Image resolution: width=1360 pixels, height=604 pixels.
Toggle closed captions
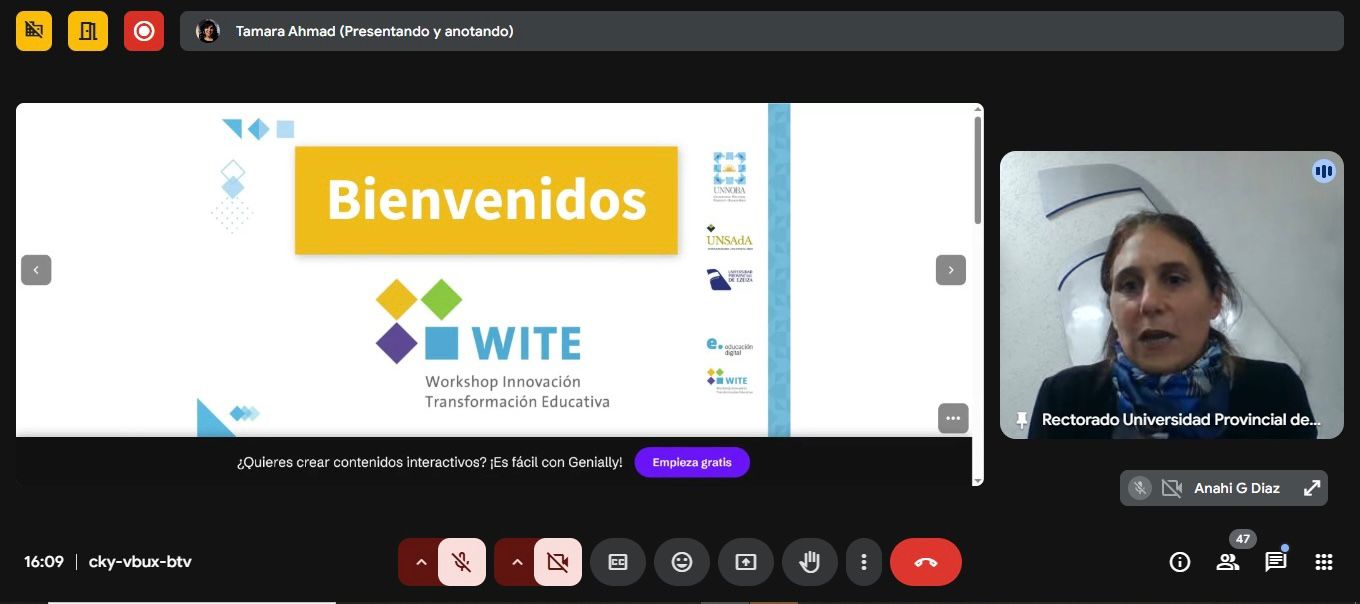tap(618, 562)
